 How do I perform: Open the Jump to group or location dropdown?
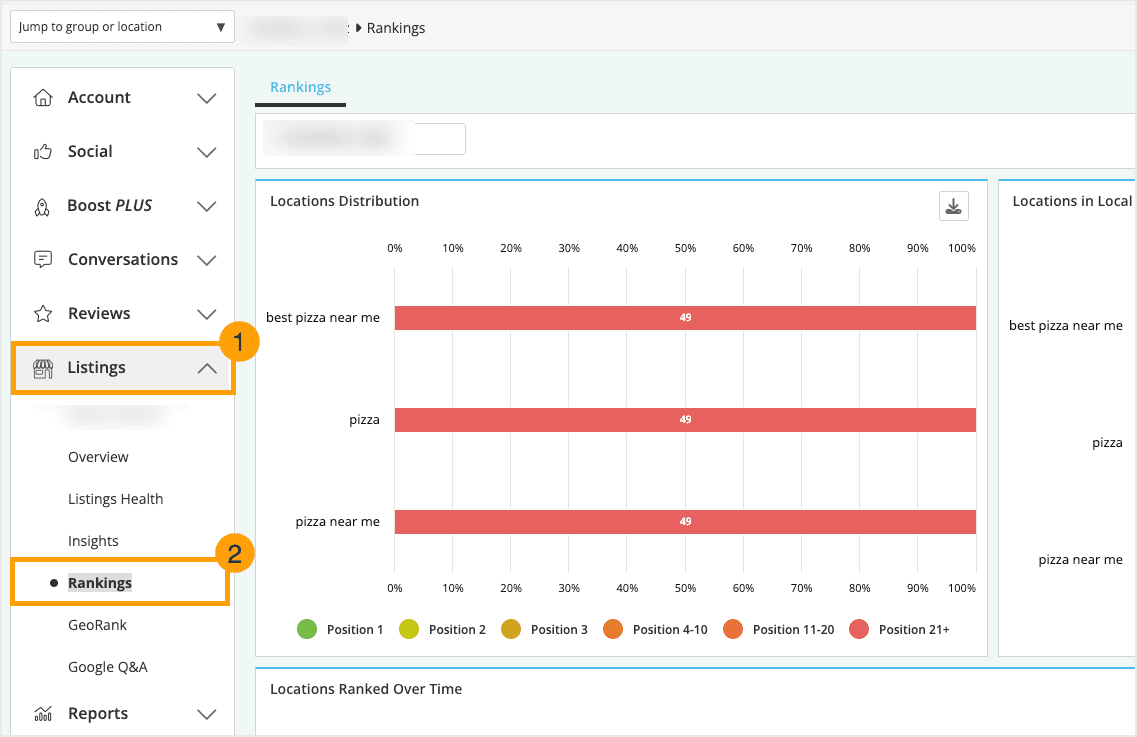[x=121, y=27]
